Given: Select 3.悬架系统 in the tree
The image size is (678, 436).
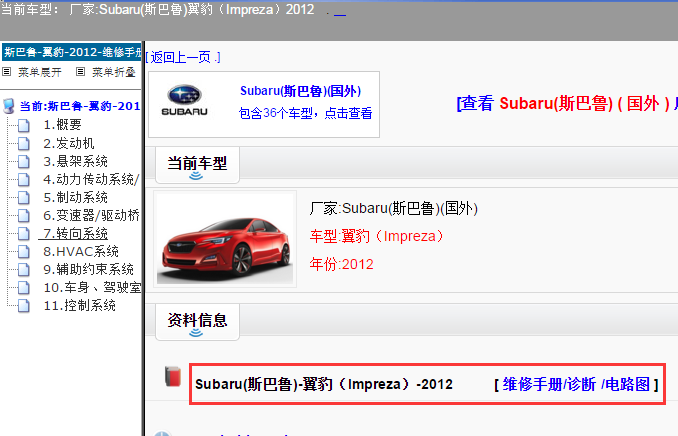Looking at the screenshot, I should [x=75, y=161].
